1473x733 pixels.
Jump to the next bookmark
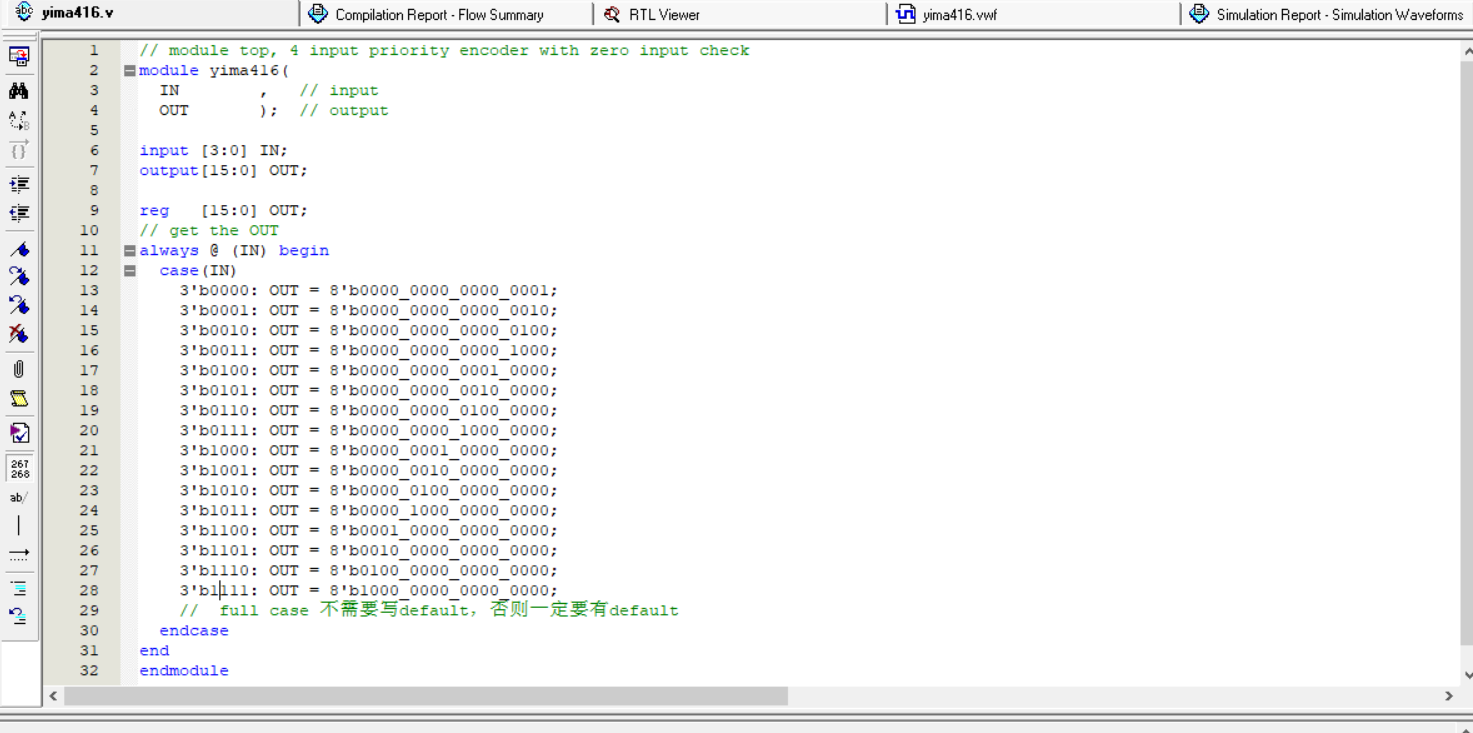[x=19, y=276]
